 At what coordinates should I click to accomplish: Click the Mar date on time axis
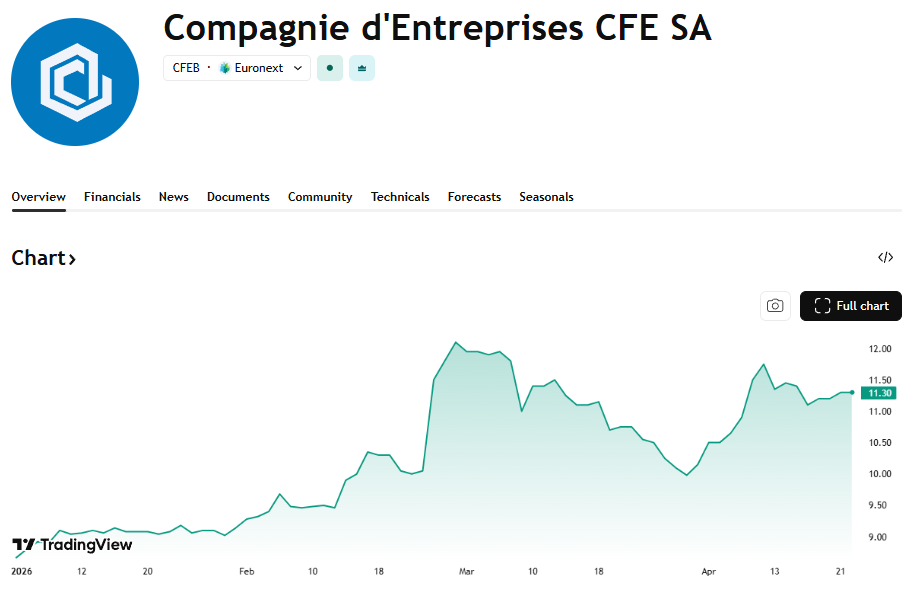[x=466, y=571]
